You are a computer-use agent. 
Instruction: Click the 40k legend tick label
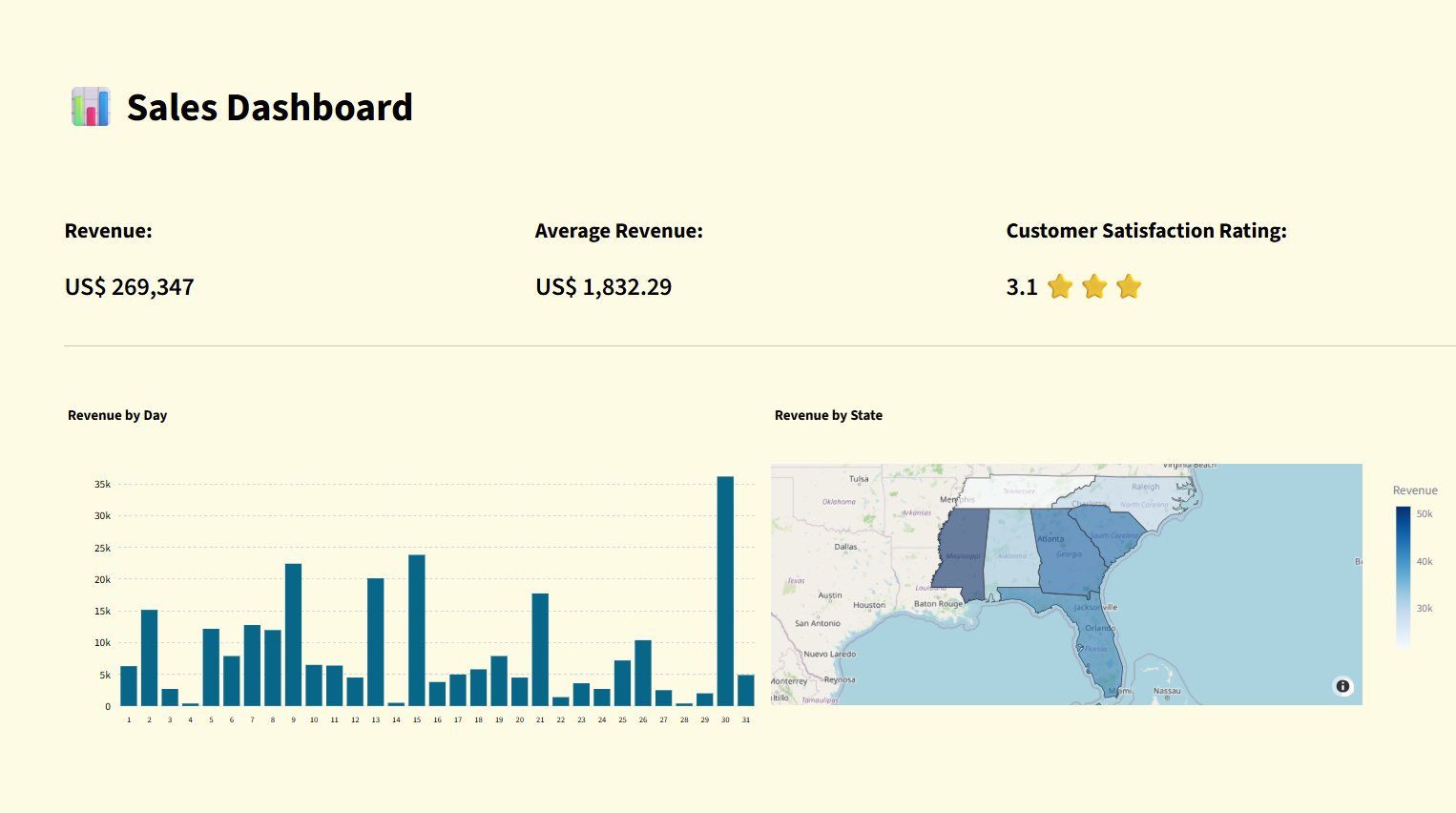point(1425,562)
